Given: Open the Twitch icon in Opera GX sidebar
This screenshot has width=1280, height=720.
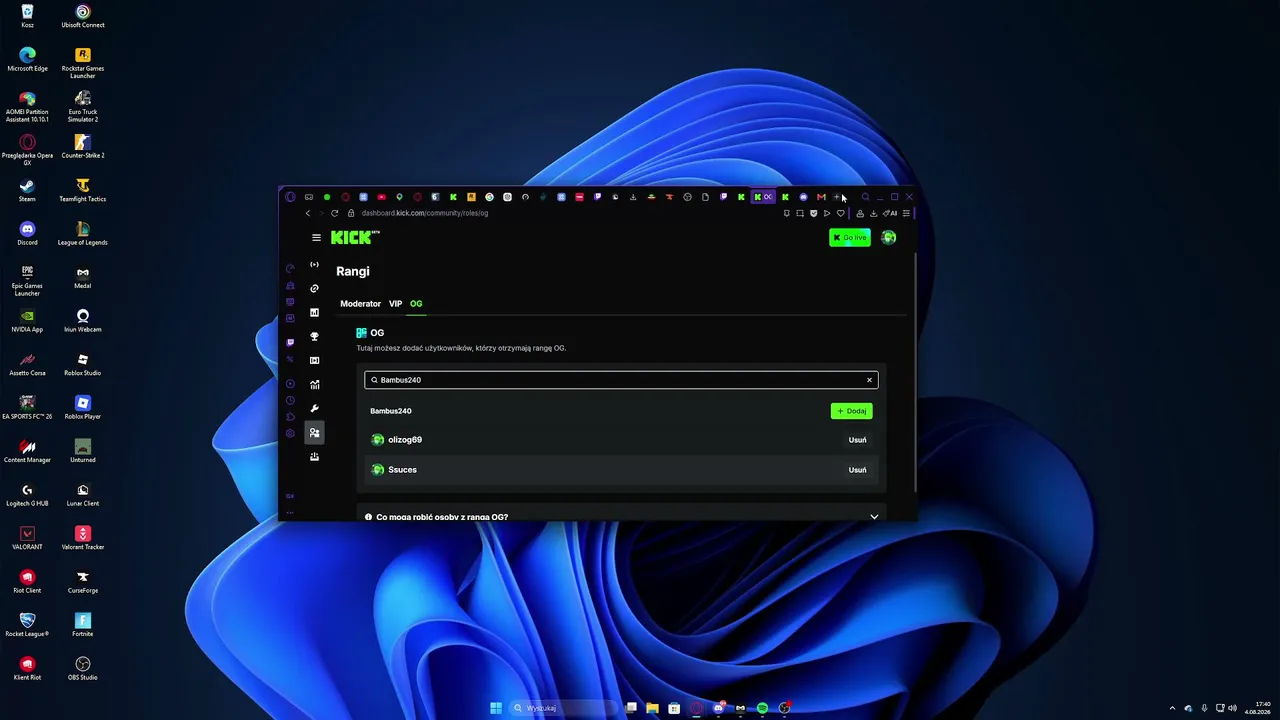Looking at the screenshot, I should click(290, 342).
